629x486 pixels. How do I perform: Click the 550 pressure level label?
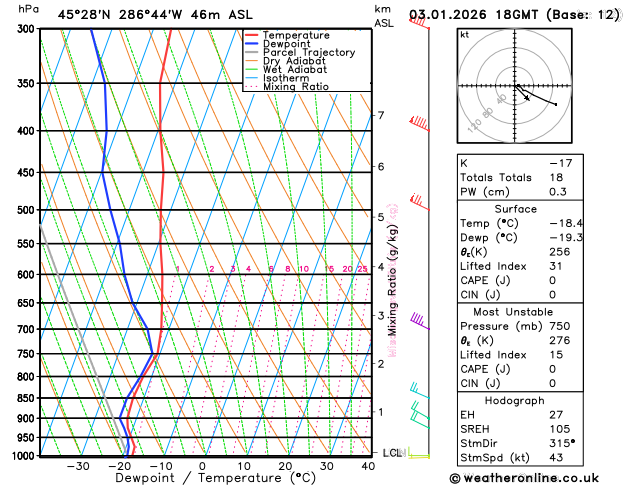(28, 243)
